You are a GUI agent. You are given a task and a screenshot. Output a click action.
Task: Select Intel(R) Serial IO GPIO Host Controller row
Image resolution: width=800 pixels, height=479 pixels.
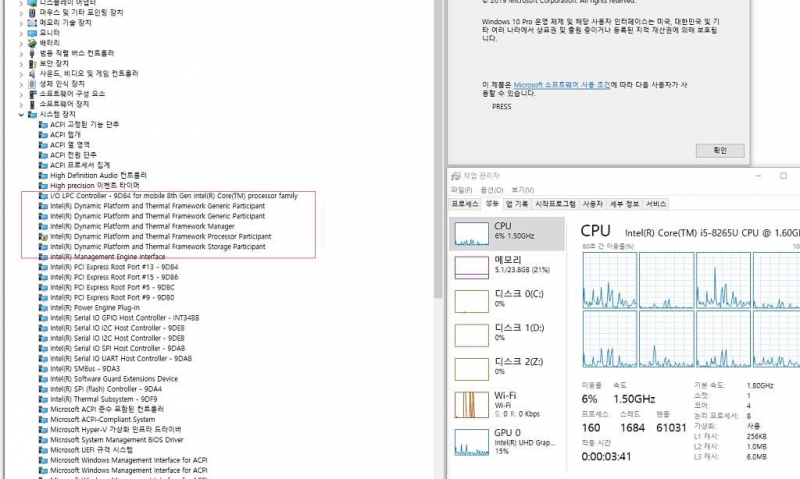click(x=124, y=318)
